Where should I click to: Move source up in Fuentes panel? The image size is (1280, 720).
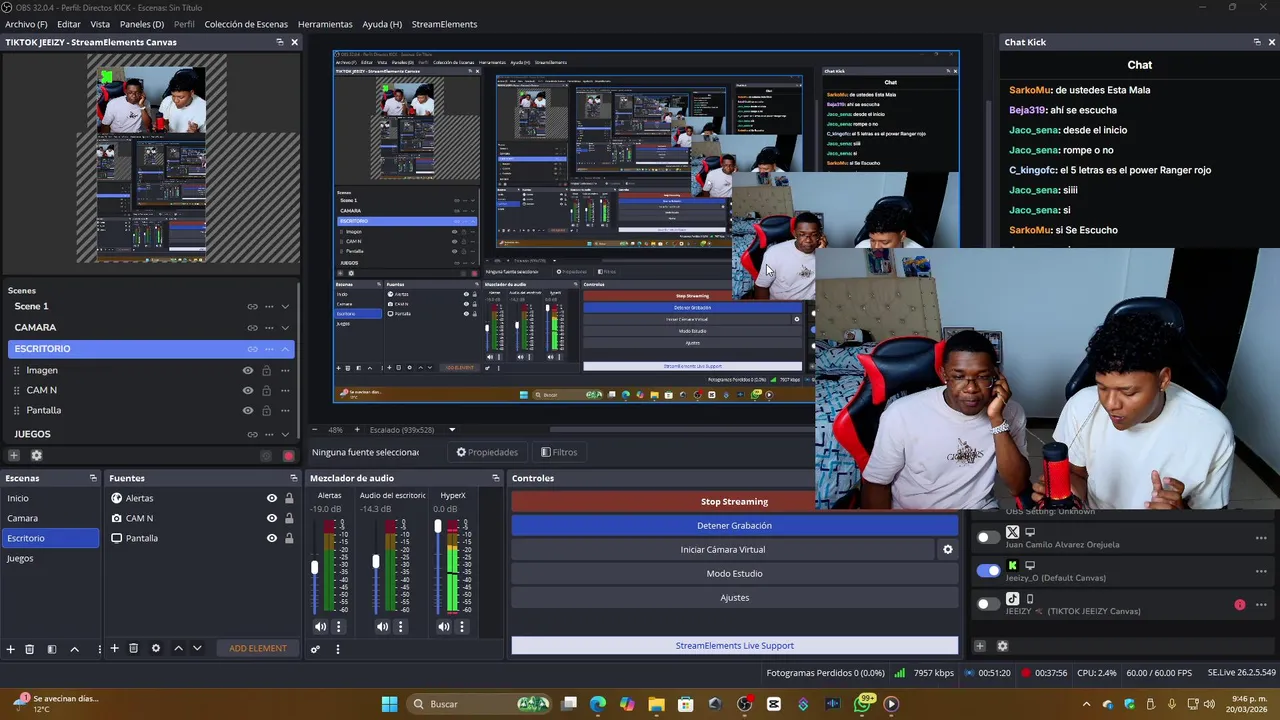(x=178, y=649)
